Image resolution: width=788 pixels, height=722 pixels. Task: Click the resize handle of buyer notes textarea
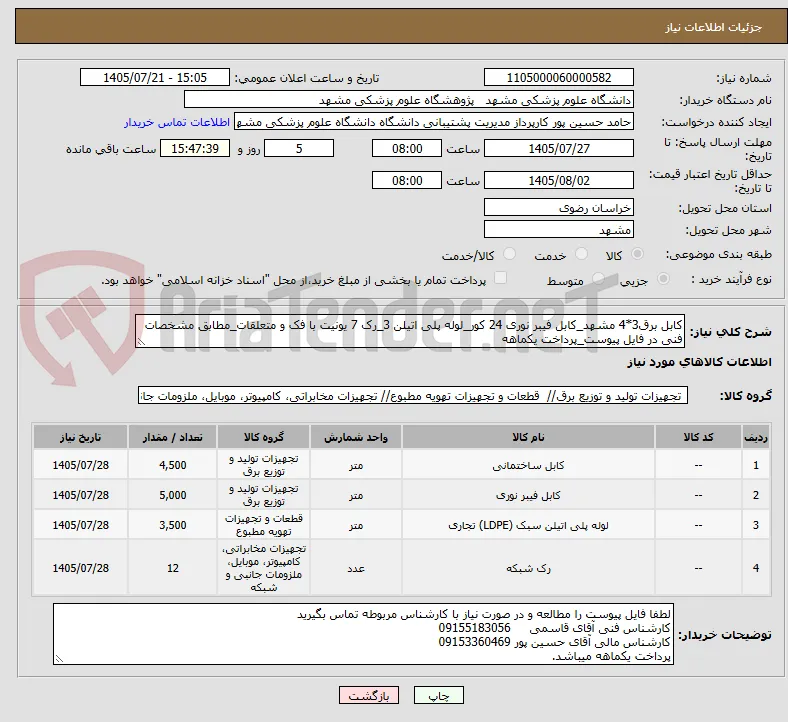pos(59,659)
